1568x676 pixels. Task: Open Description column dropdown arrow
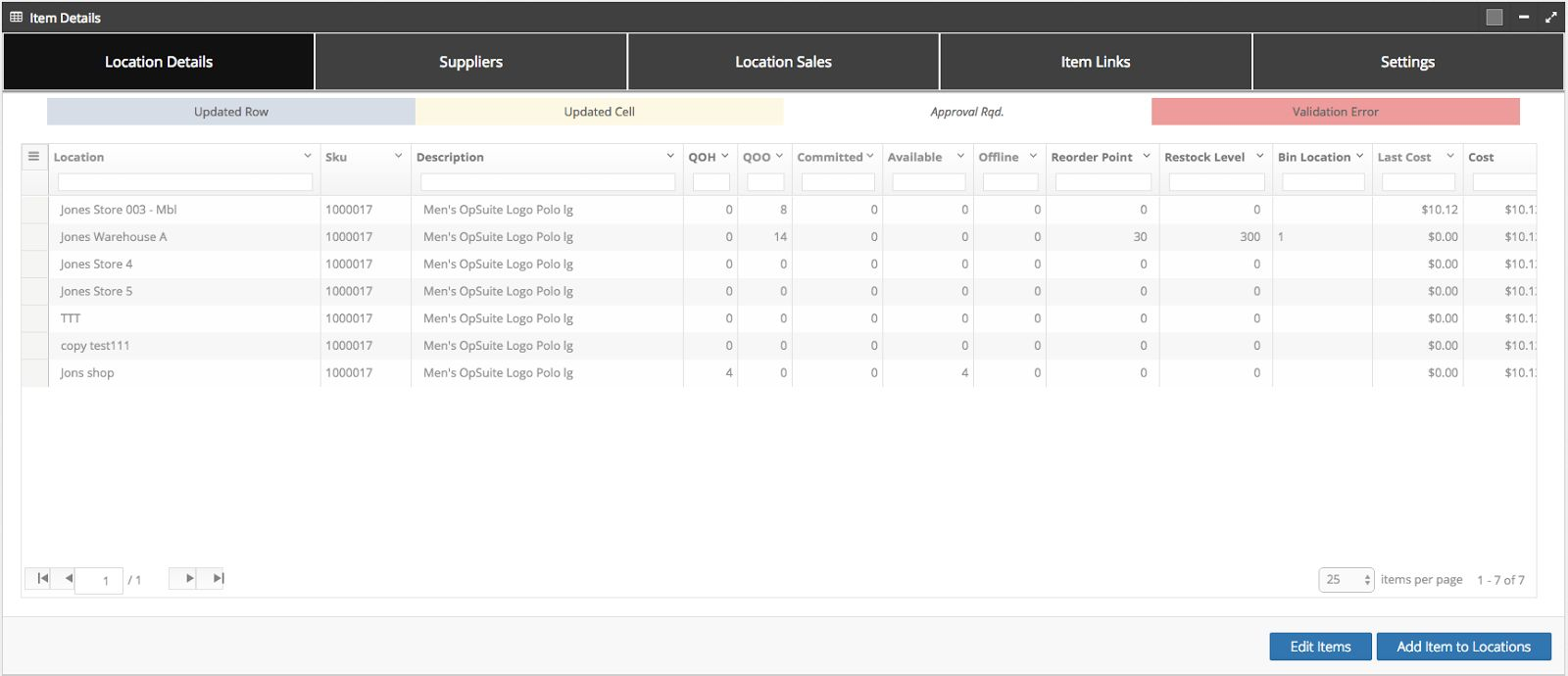pyautogui.click(x=670, y=156)
